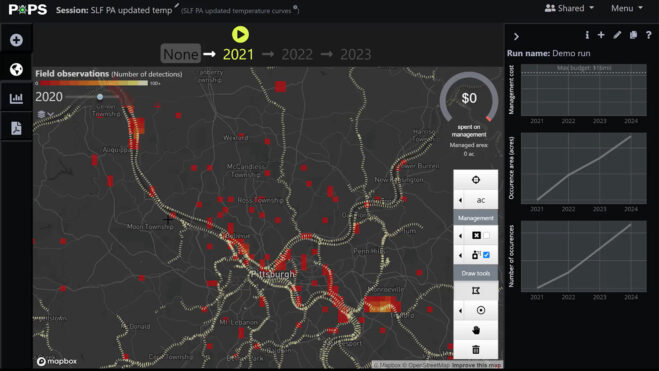Screen dimensions: 659x371
Task: Click the Management cost chart
Action: pyautogui.click(x=583, y=90)
